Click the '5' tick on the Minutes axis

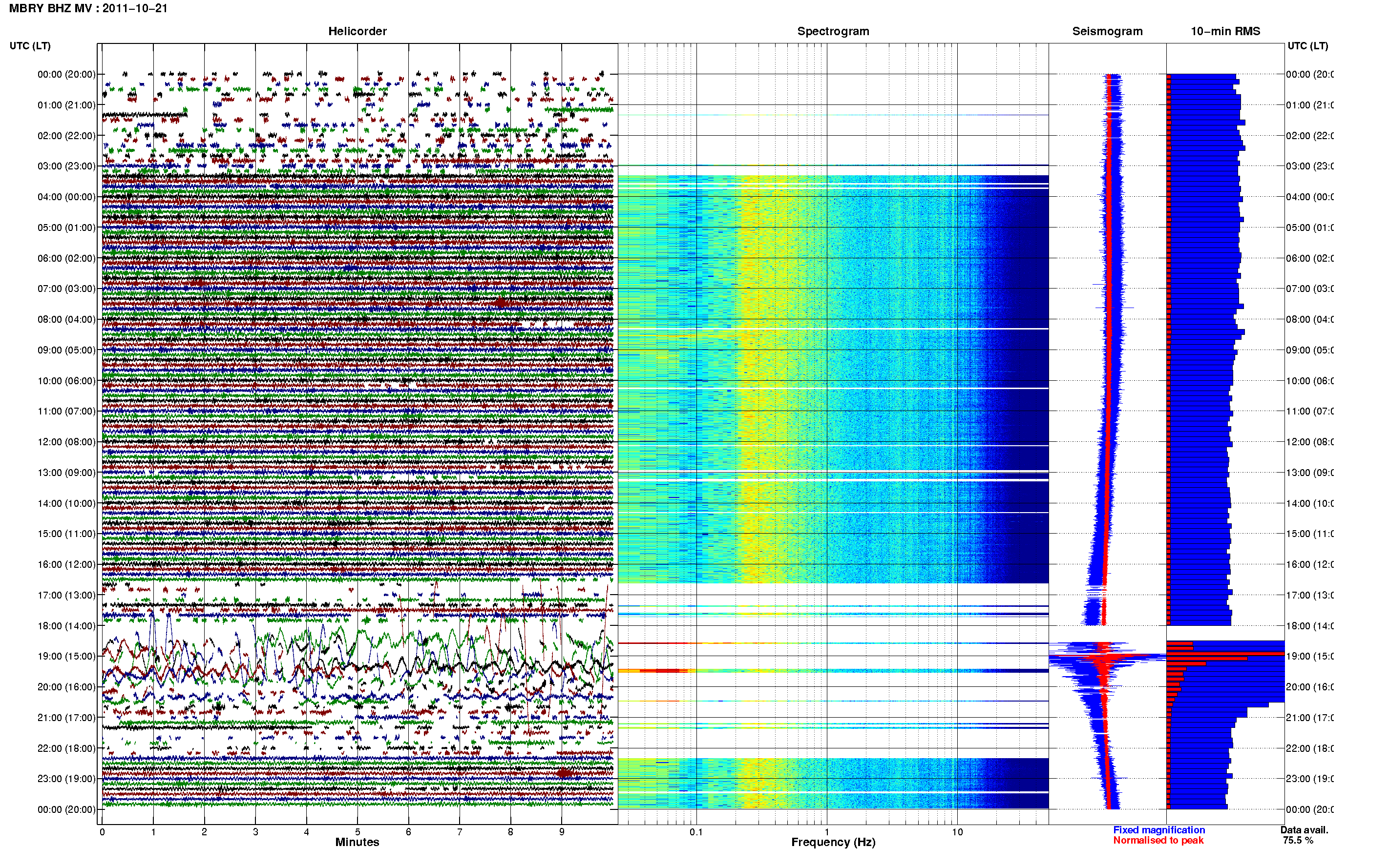pos(357,832)
